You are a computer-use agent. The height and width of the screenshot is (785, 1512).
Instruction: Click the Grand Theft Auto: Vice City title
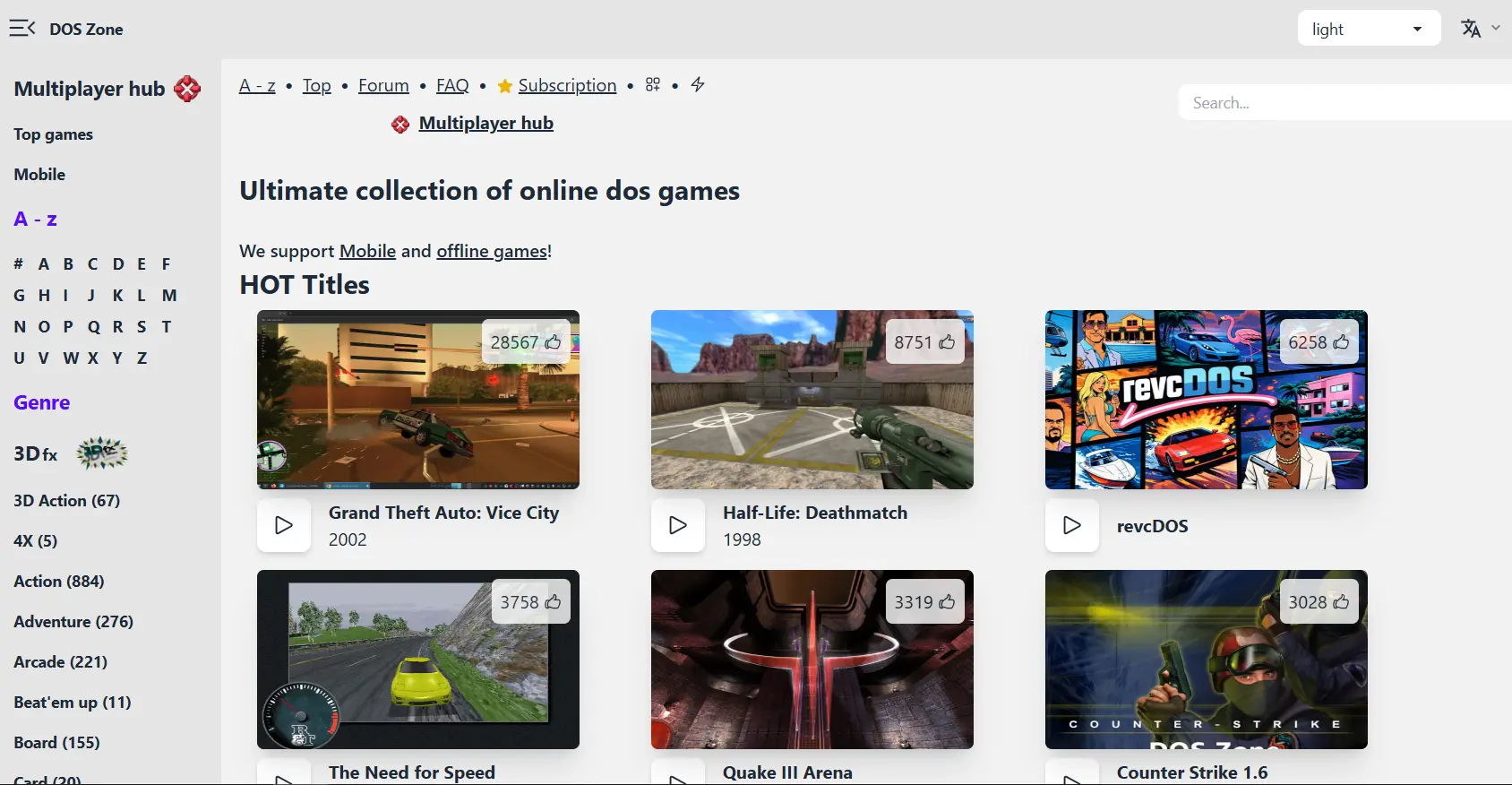coord(444,513)
